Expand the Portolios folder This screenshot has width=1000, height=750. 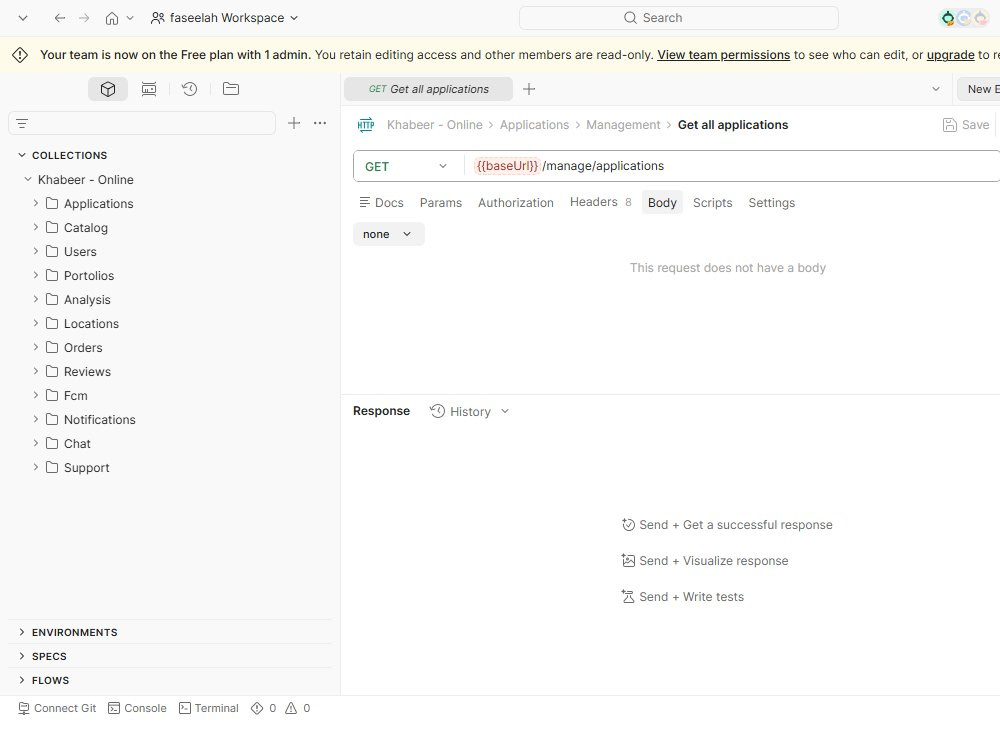point(36,276)
